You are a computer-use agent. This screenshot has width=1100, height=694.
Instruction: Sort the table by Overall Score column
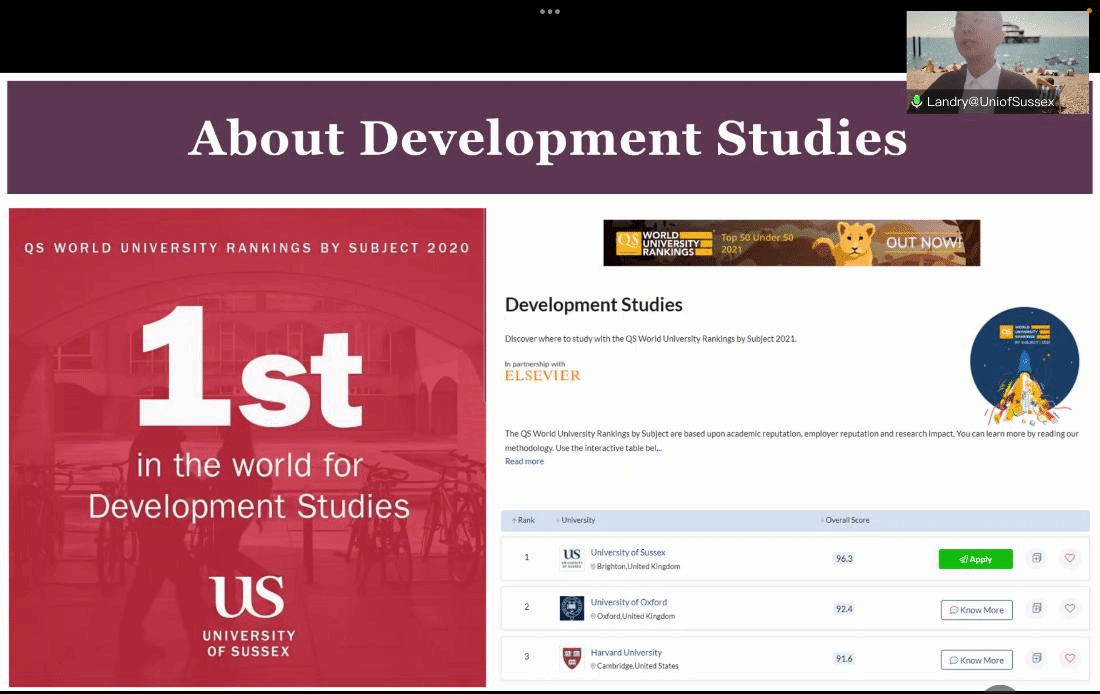point(845,520)
